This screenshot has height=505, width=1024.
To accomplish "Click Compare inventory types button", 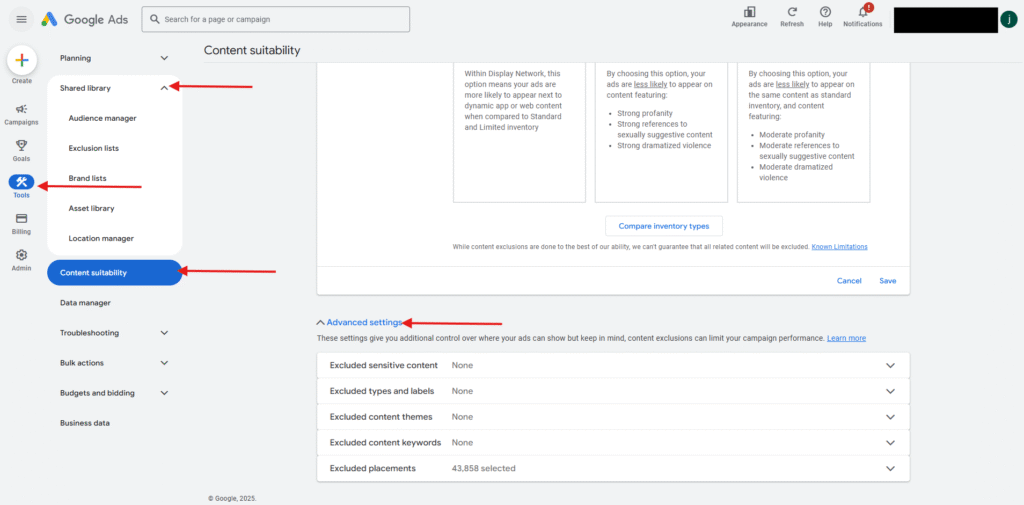I will coord(664,226).
